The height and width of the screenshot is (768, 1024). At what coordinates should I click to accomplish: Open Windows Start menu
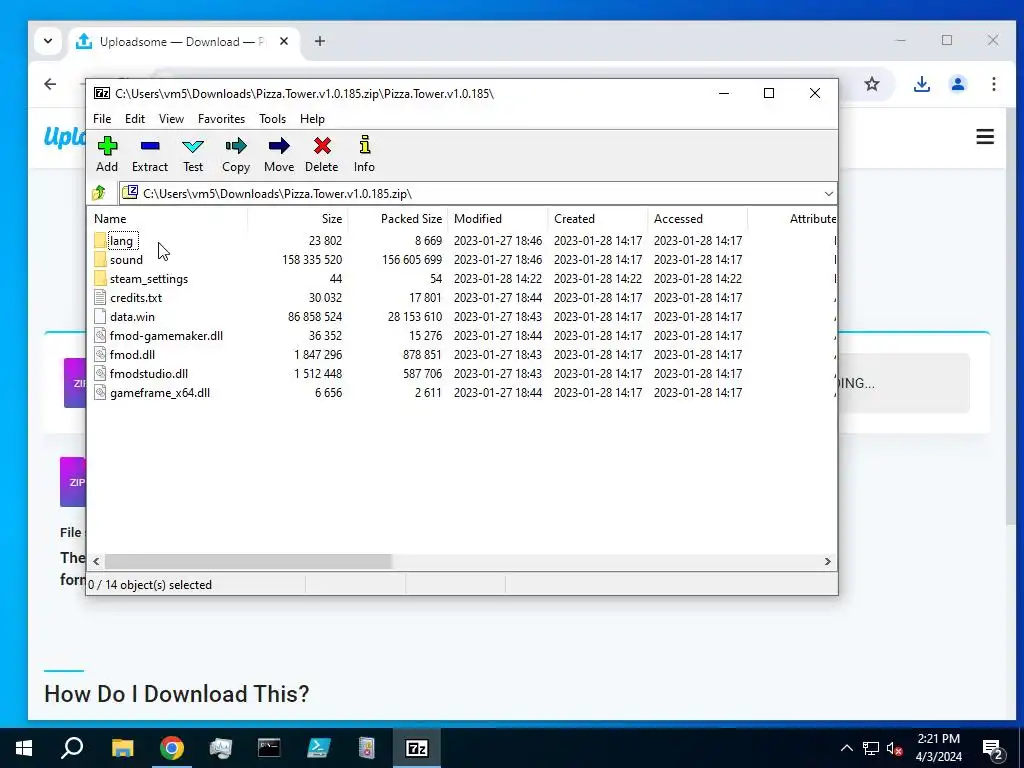(24, 748)
